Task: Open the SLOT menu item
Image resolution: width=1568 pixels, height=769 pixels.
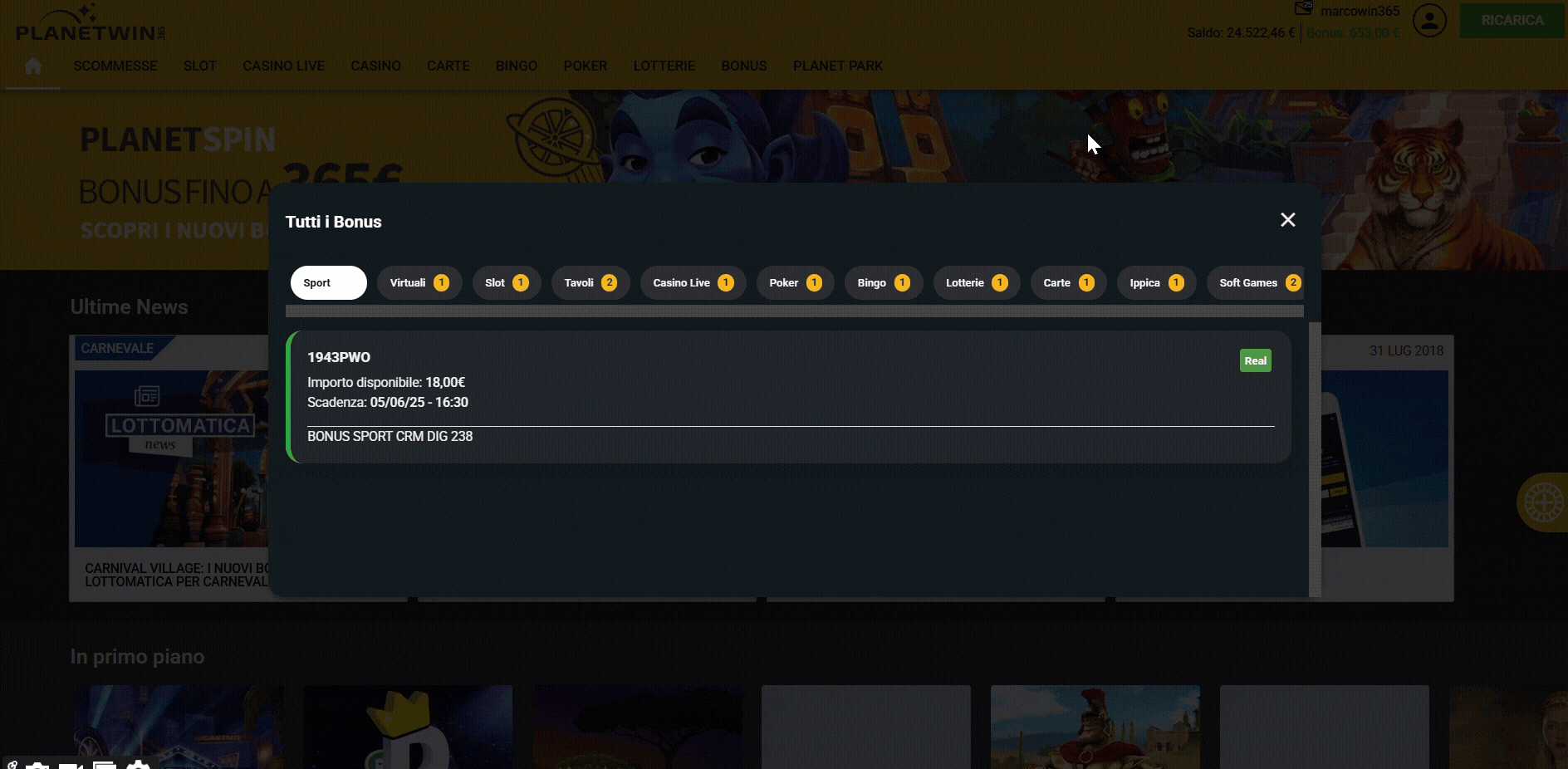Action: pos(200,66)
